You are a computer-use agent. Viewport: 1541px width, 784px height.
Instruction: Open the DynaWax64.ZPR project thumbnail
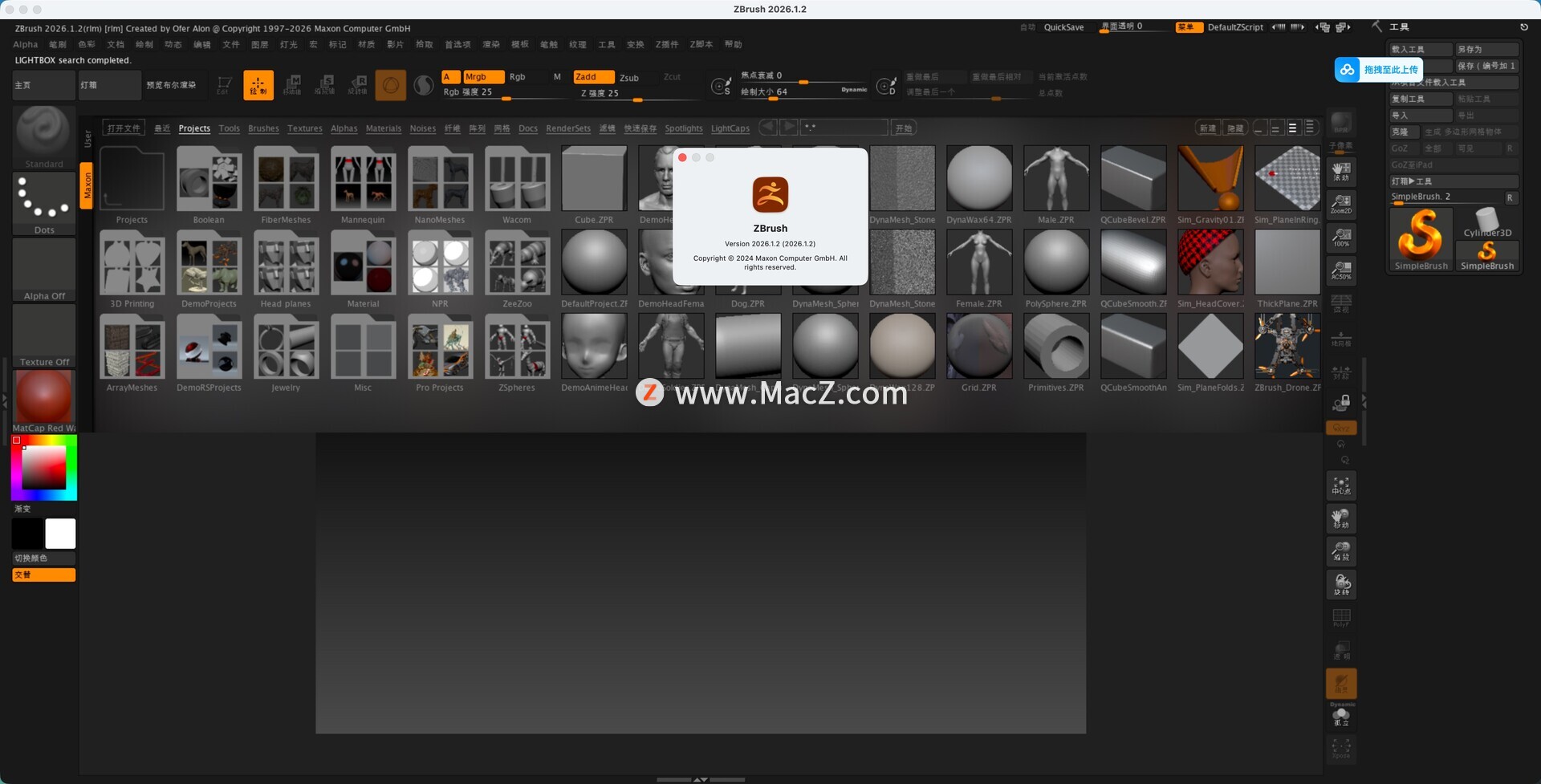[978, 179]
